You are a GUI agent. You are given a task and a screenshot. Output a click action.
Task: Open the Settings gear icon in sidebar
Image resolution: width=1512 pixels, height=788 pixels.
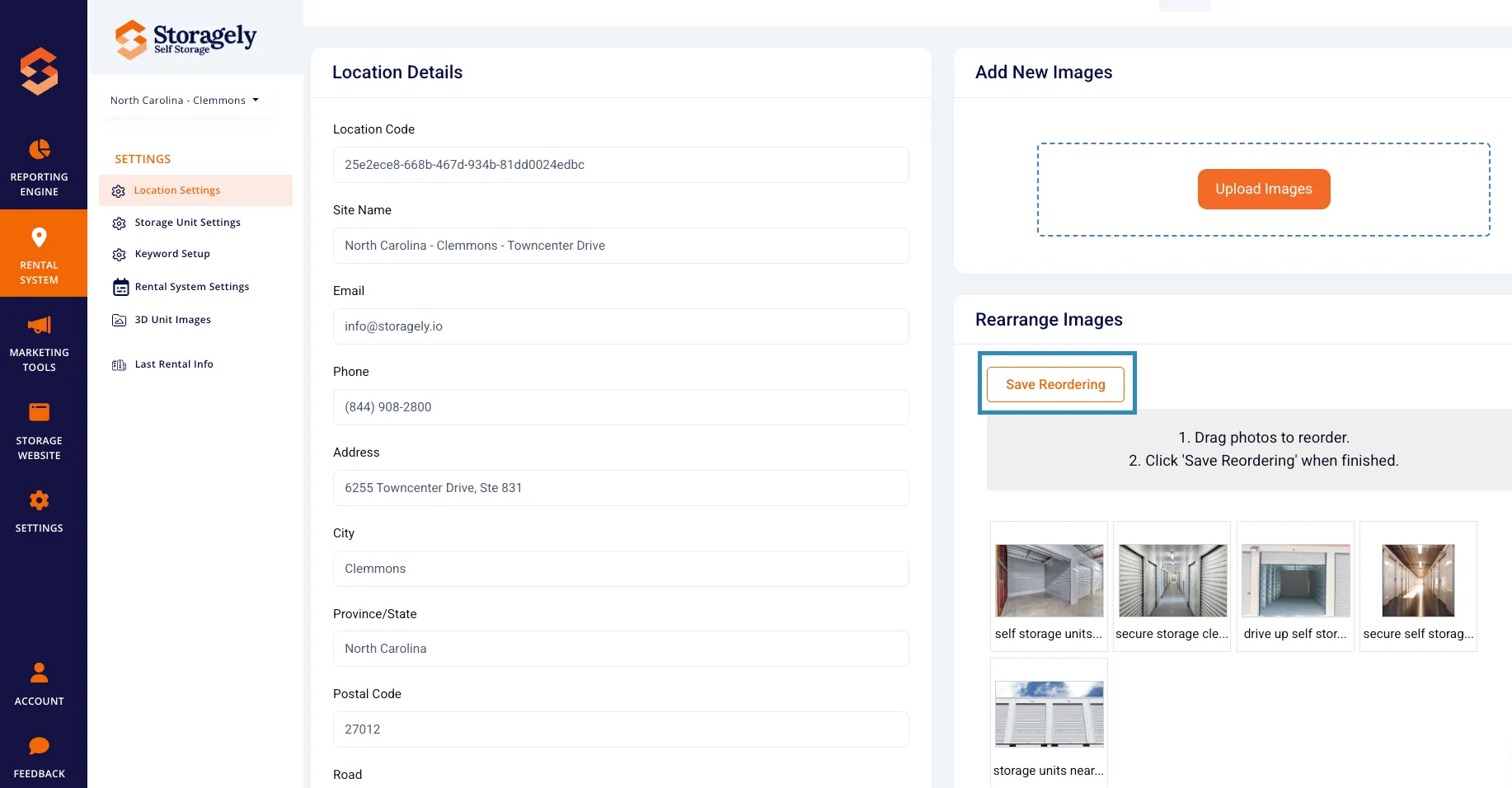[40, 500]
